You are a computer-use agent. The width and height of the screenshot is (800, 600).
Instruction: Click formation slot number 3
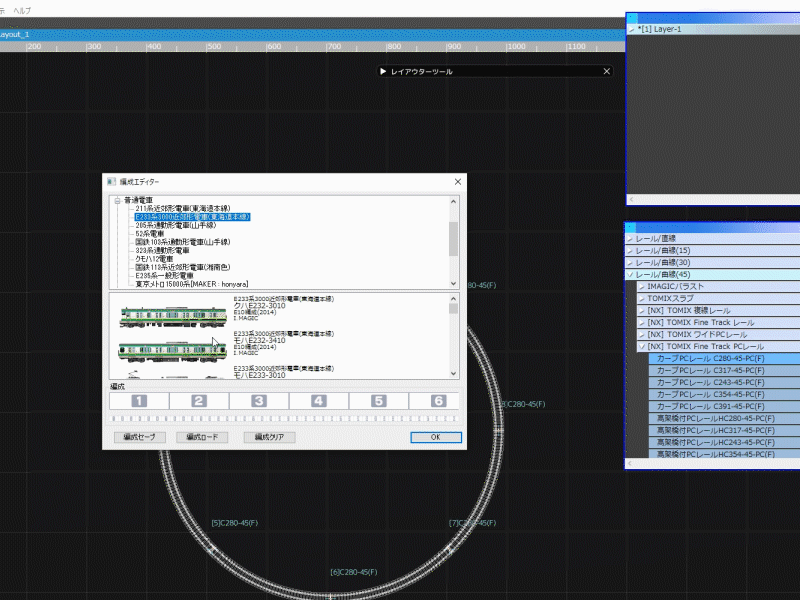tap(259, 401)
